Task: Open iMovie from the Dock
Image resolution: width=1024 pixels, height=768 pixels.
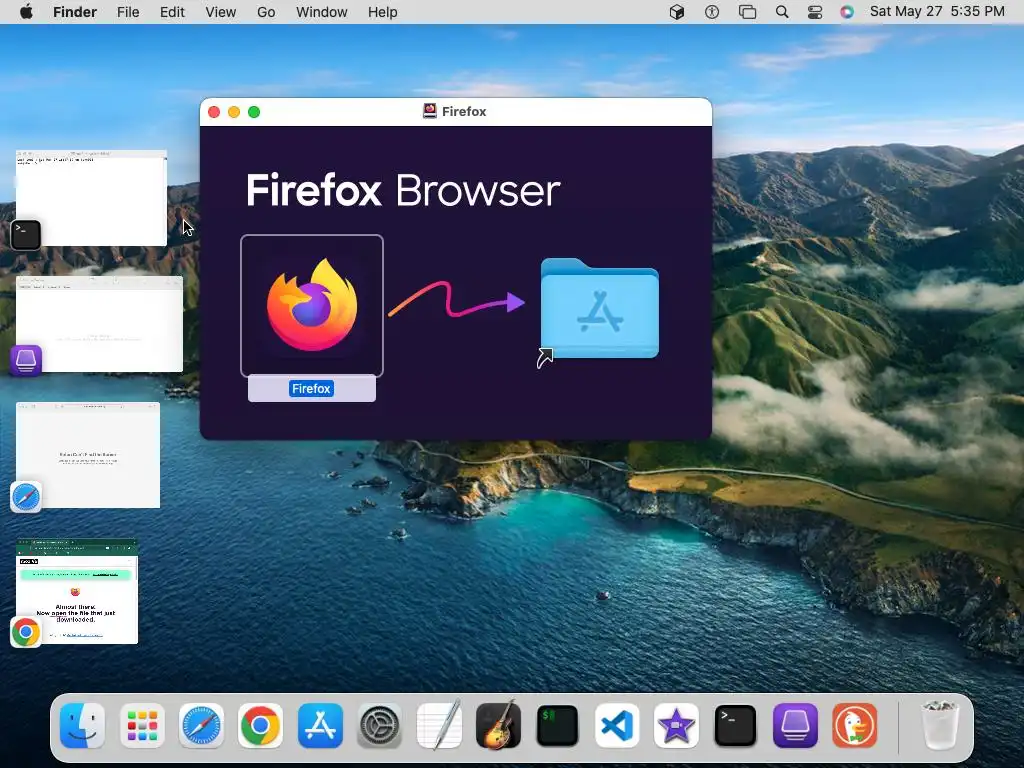Action: pos(676,726)
